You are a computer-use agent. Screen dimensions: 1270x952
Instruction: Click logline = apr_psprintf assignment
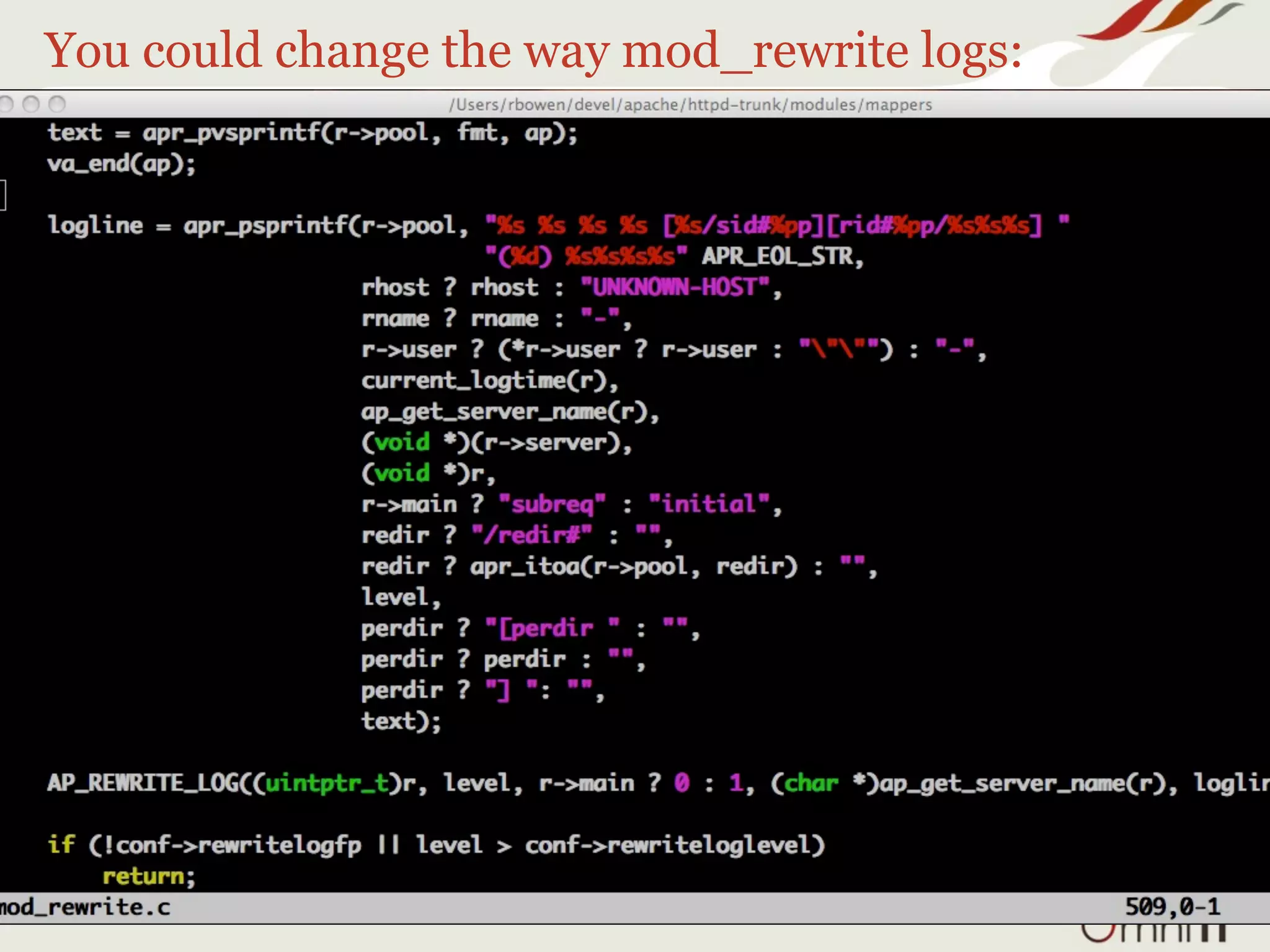(x=258, y=226)
